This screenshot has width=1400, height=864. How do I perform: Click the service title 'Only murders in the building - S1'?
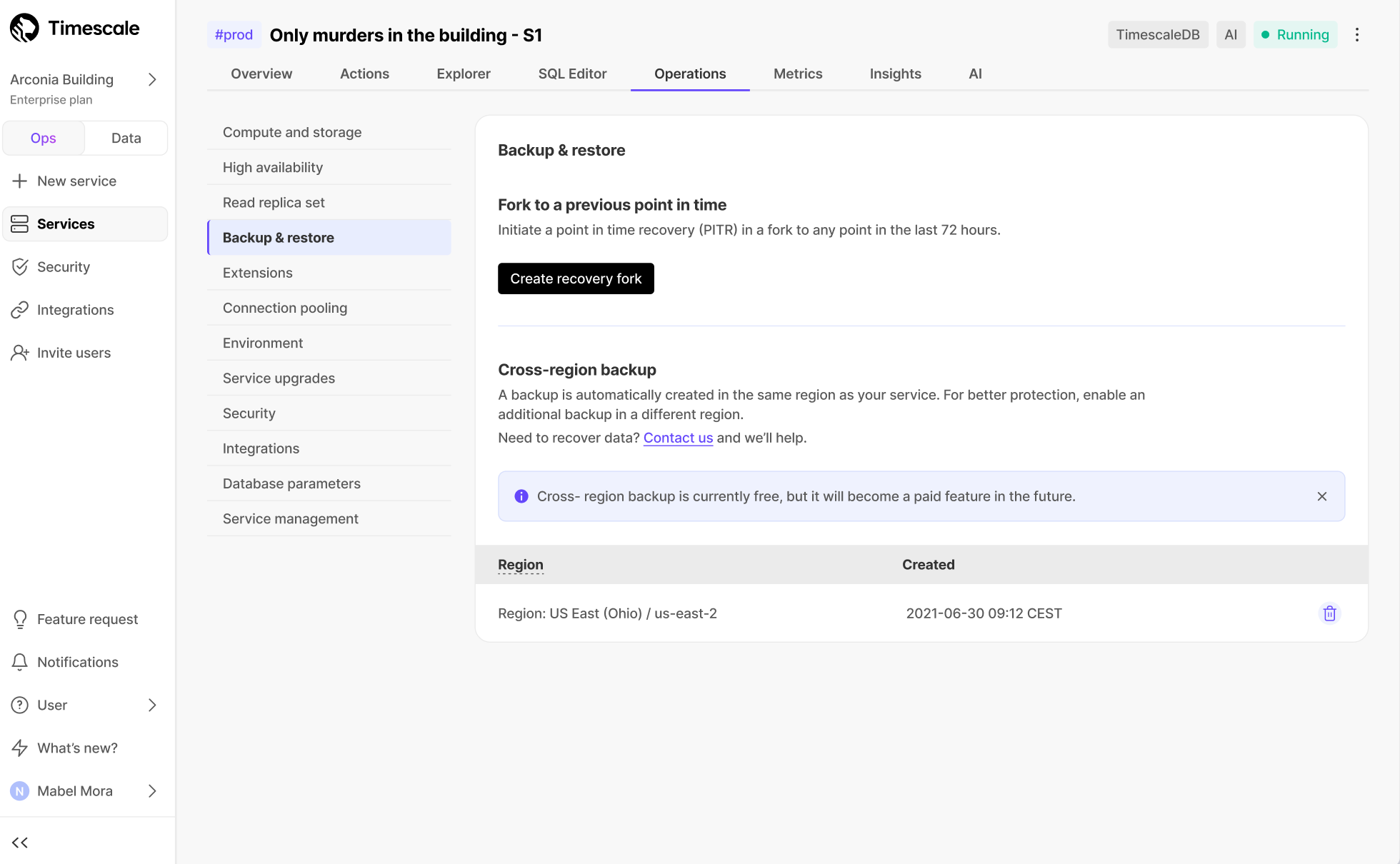coord(406,35)
